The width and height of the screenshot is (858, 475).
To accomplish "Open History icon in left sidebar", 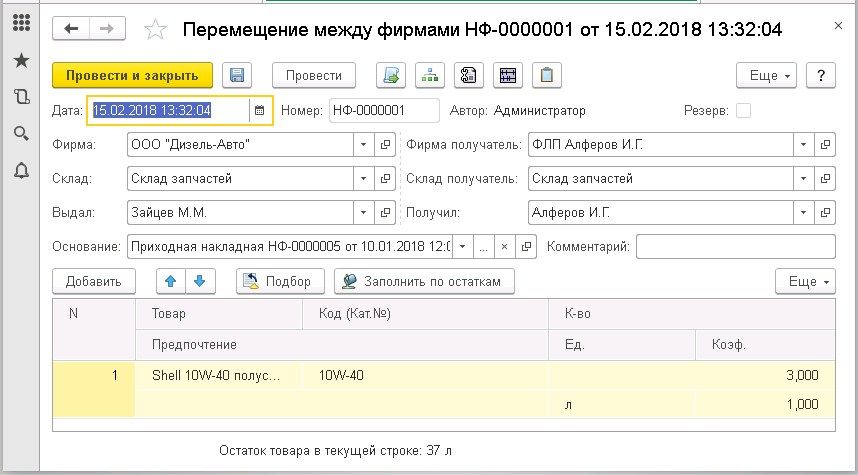I will (21, 97).
